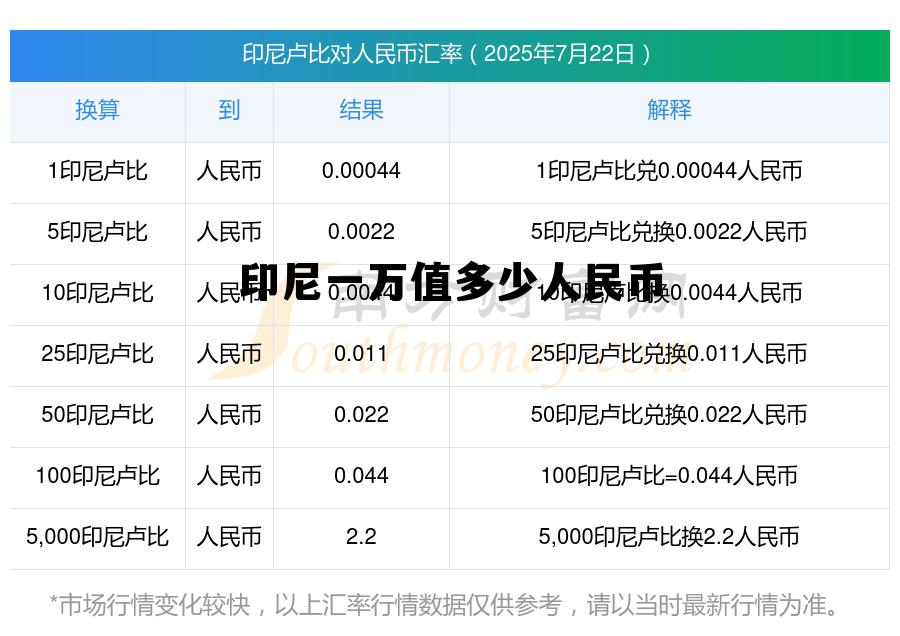Viewport: 900px width, 636px height.
Task: Select the 10印尼卢比 row entry
Action: tap(97, 294)
